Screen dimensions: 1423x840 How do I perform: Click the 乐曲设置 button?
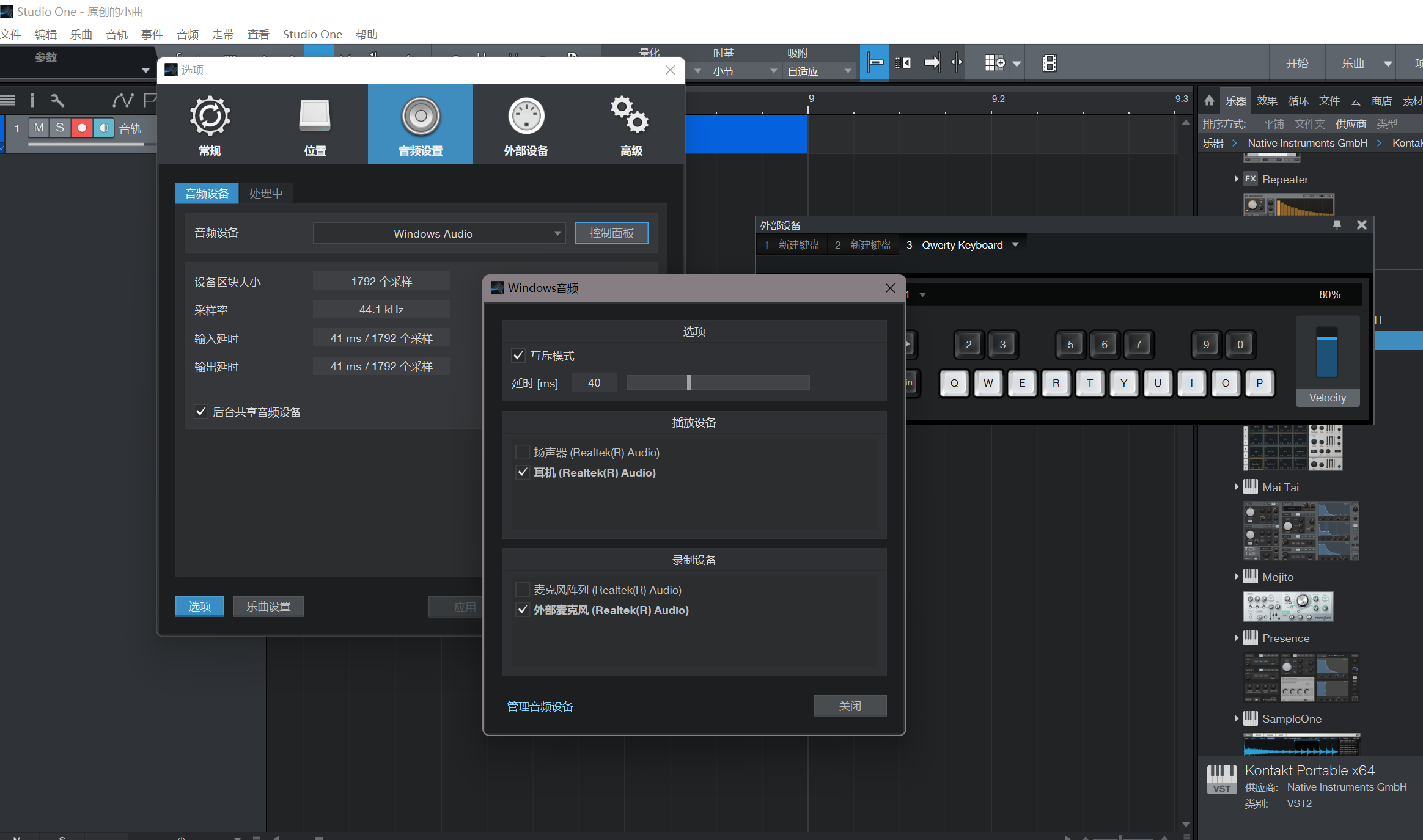268,606
